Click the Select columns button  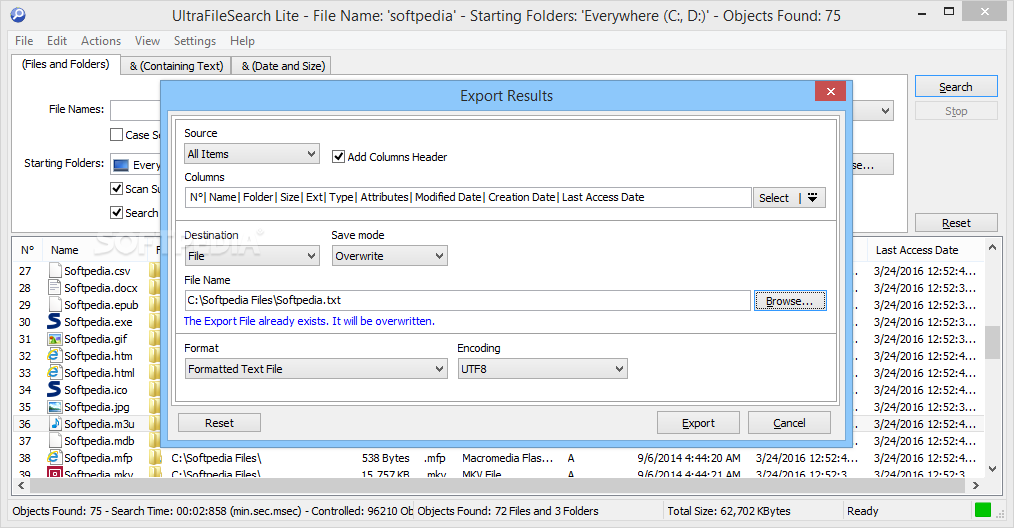(774, 197)
